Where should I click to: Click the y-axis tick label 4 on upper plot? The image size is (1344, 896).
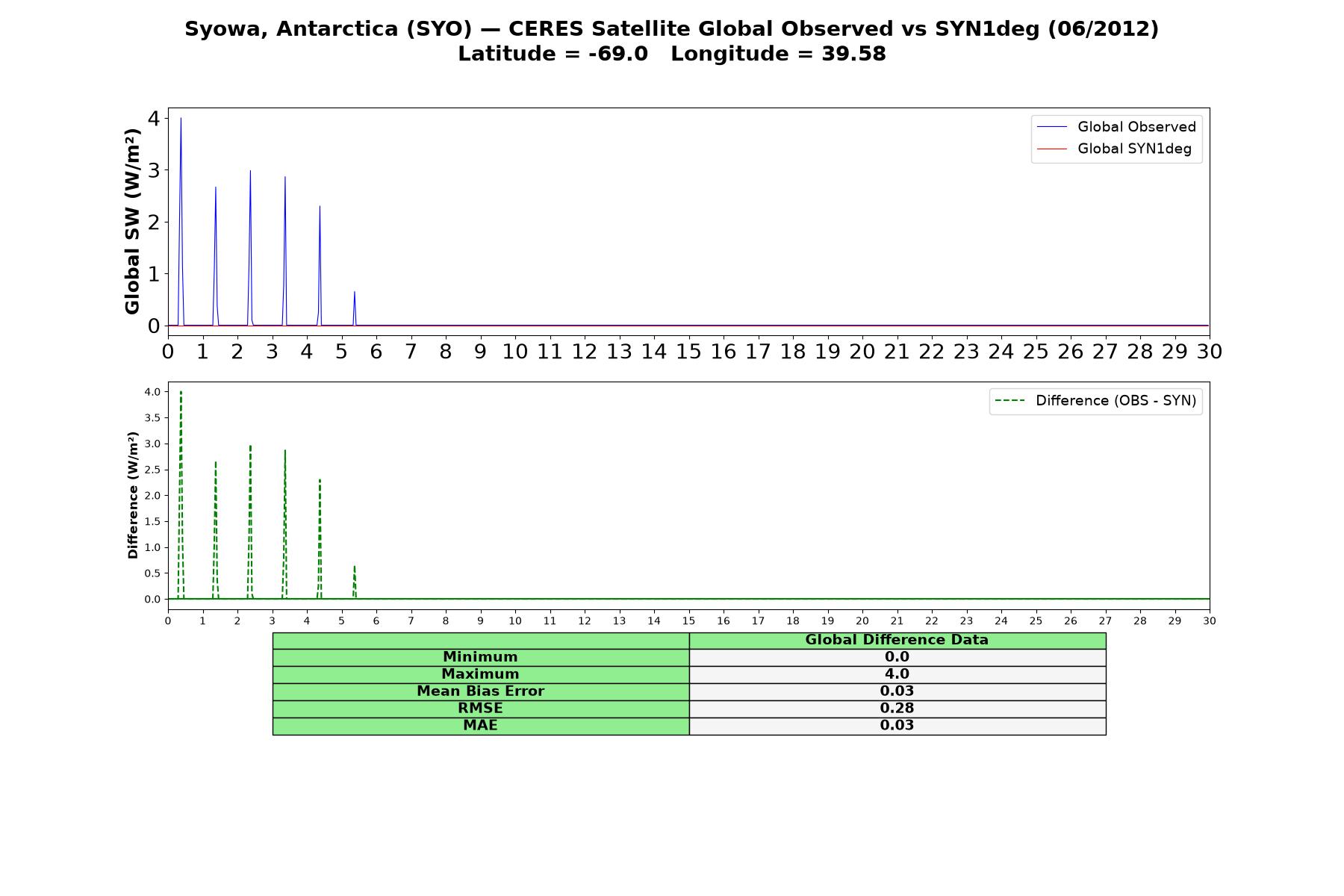pyautogui.click(x=154, y=118)
